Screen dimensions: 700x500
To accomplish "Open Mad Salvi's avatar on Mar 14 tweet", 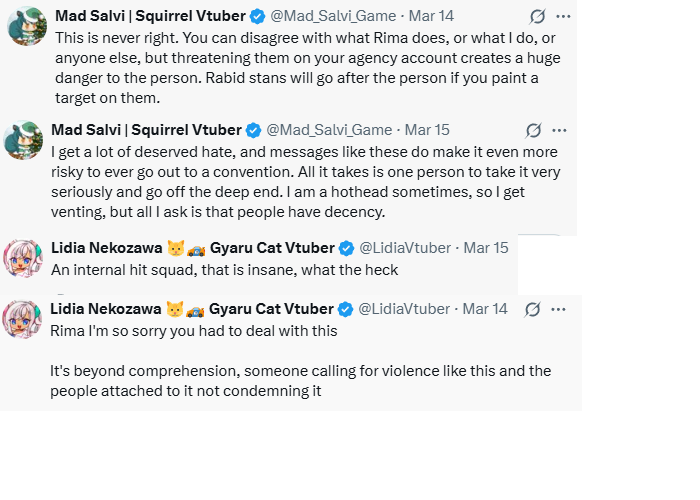I will pos(25,25).
